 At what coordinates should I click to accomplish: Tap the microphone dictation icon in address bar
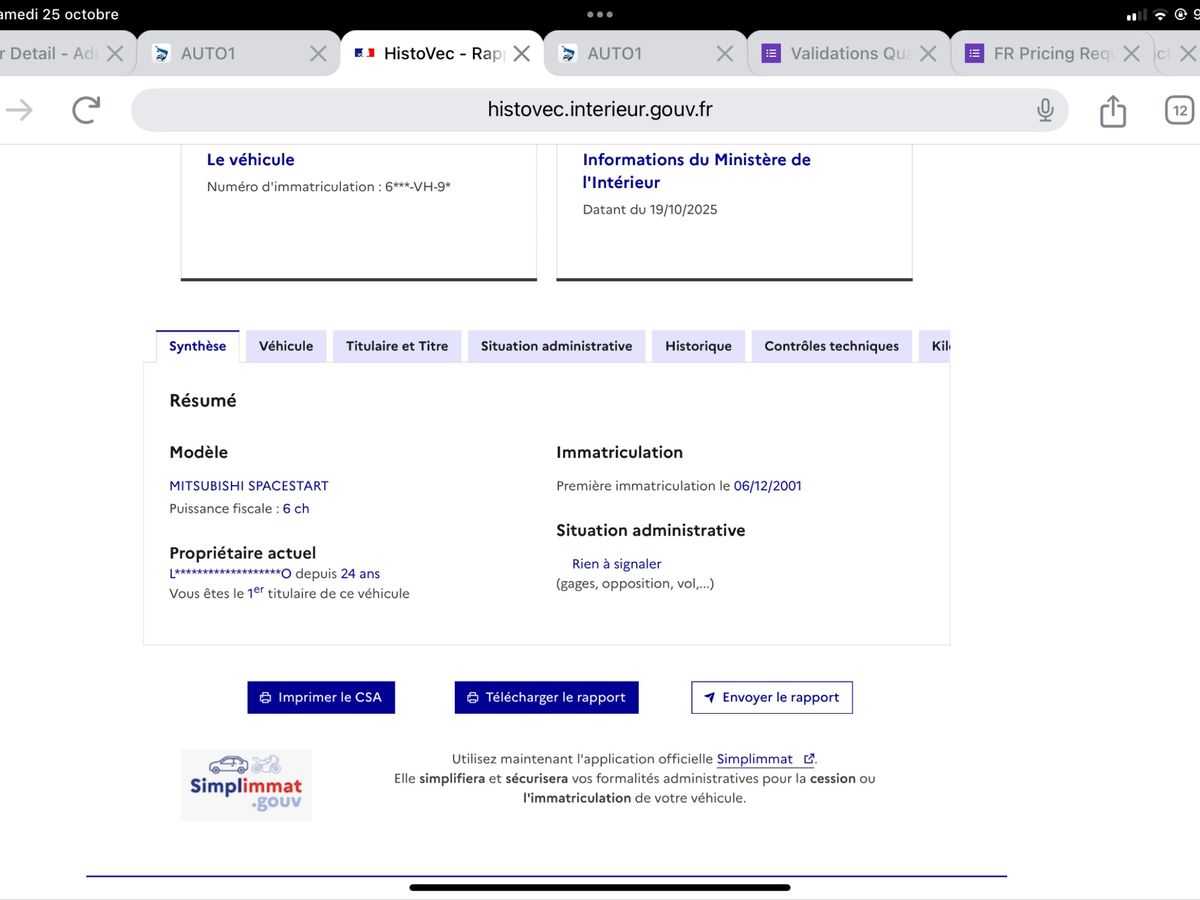pos(1045,110)
